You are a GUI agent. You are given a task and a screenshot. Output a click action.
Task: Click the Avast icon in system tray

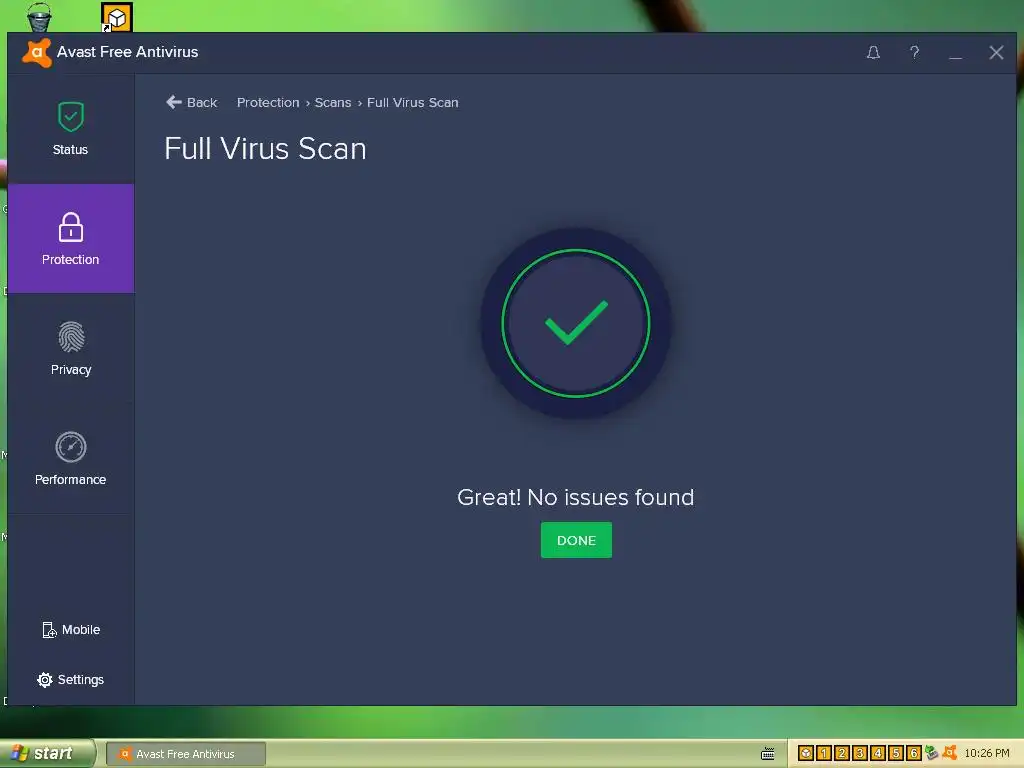[x=950, y=753]
